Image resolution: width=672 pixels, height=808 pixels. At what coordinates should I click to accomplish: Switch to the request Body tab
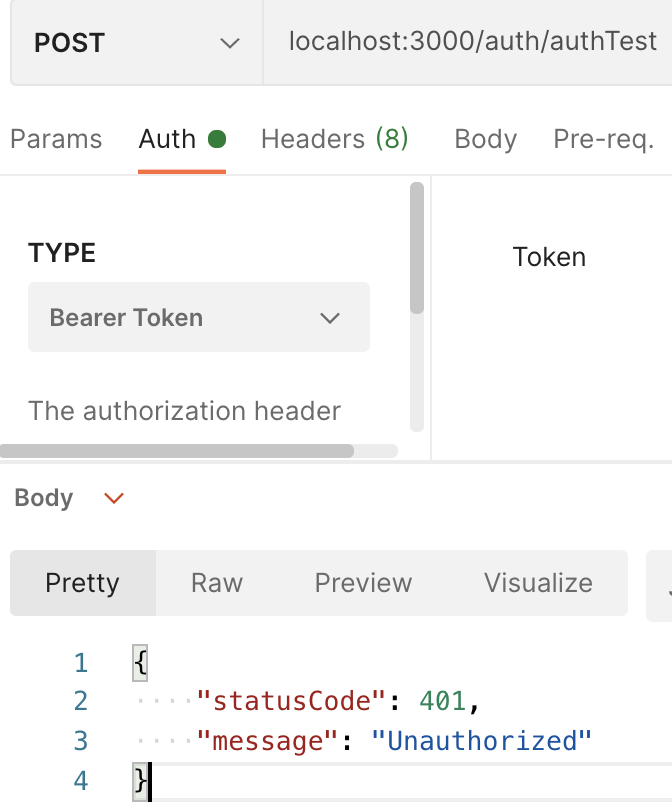coord(485,139)
